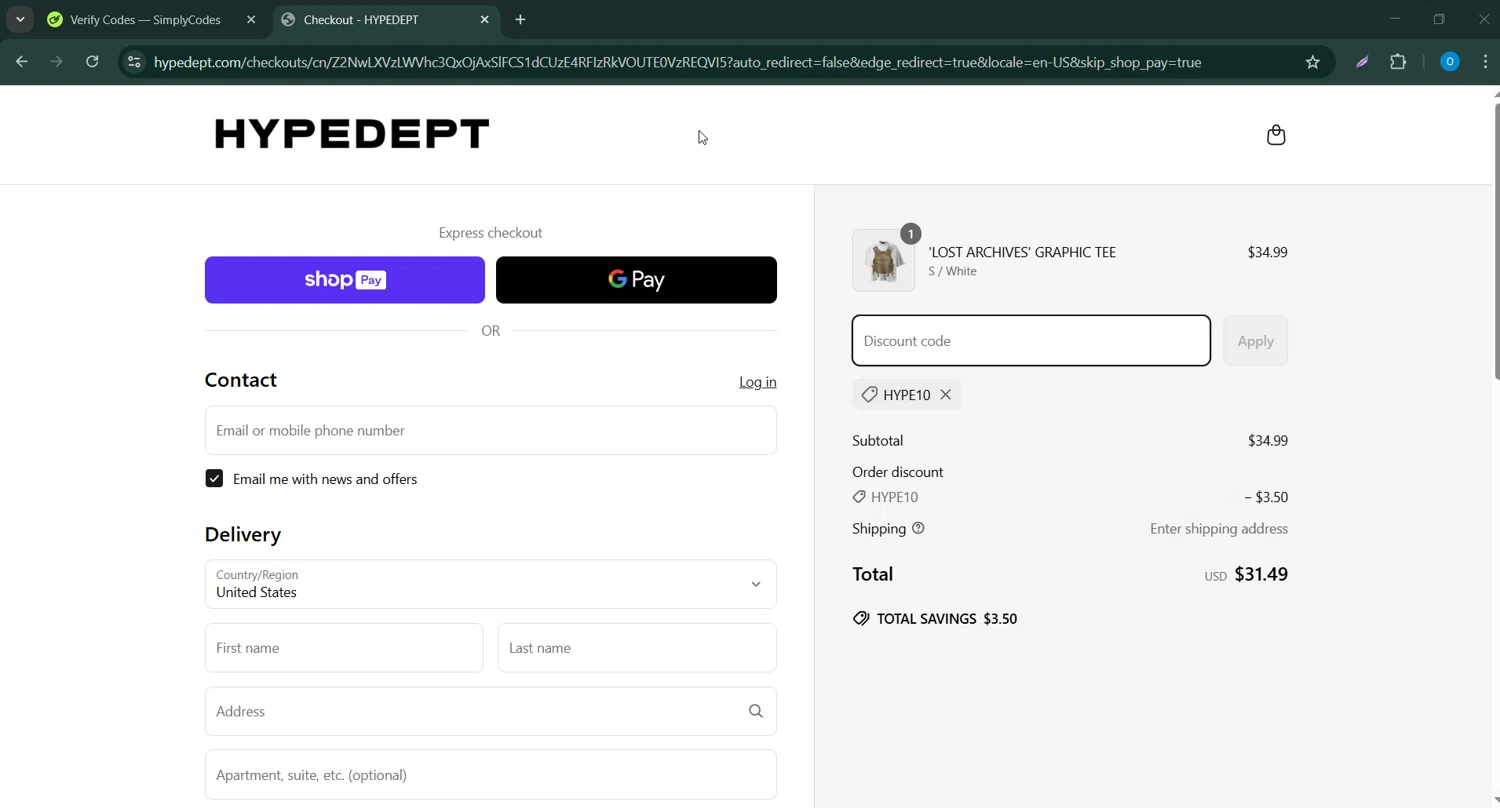Expand the Country/Region dropdown
1500x808 pixels.
(490, 584)
